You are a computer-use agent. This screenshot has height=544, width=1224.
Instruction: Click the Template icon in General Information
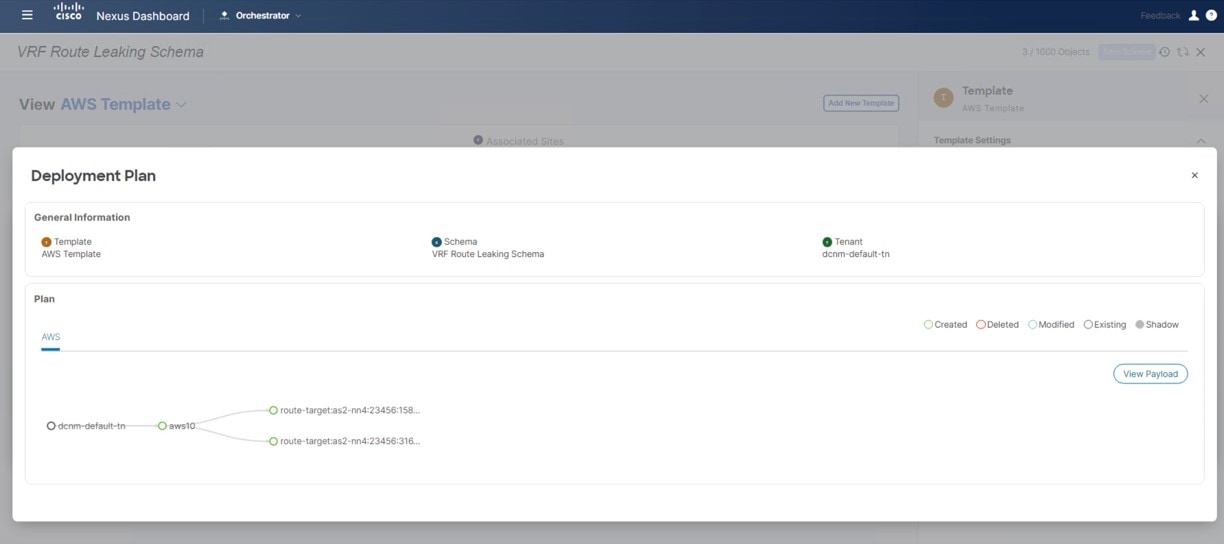46,242
